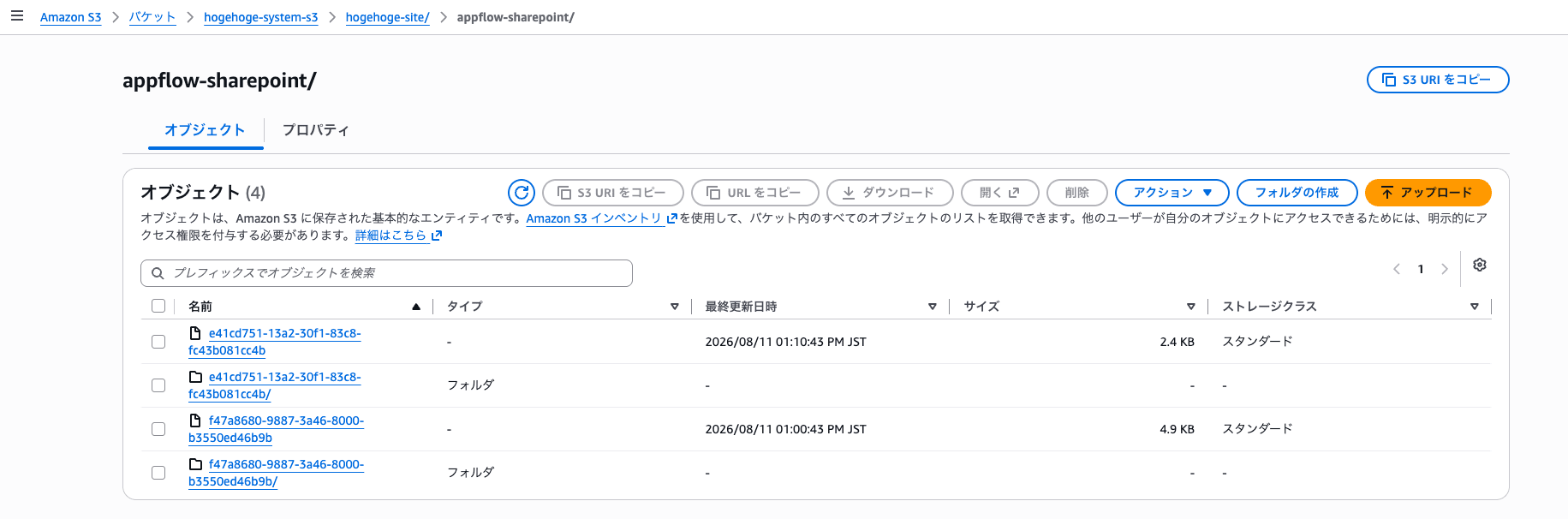Click the 4.9 KB size cell

[1177, 429]
